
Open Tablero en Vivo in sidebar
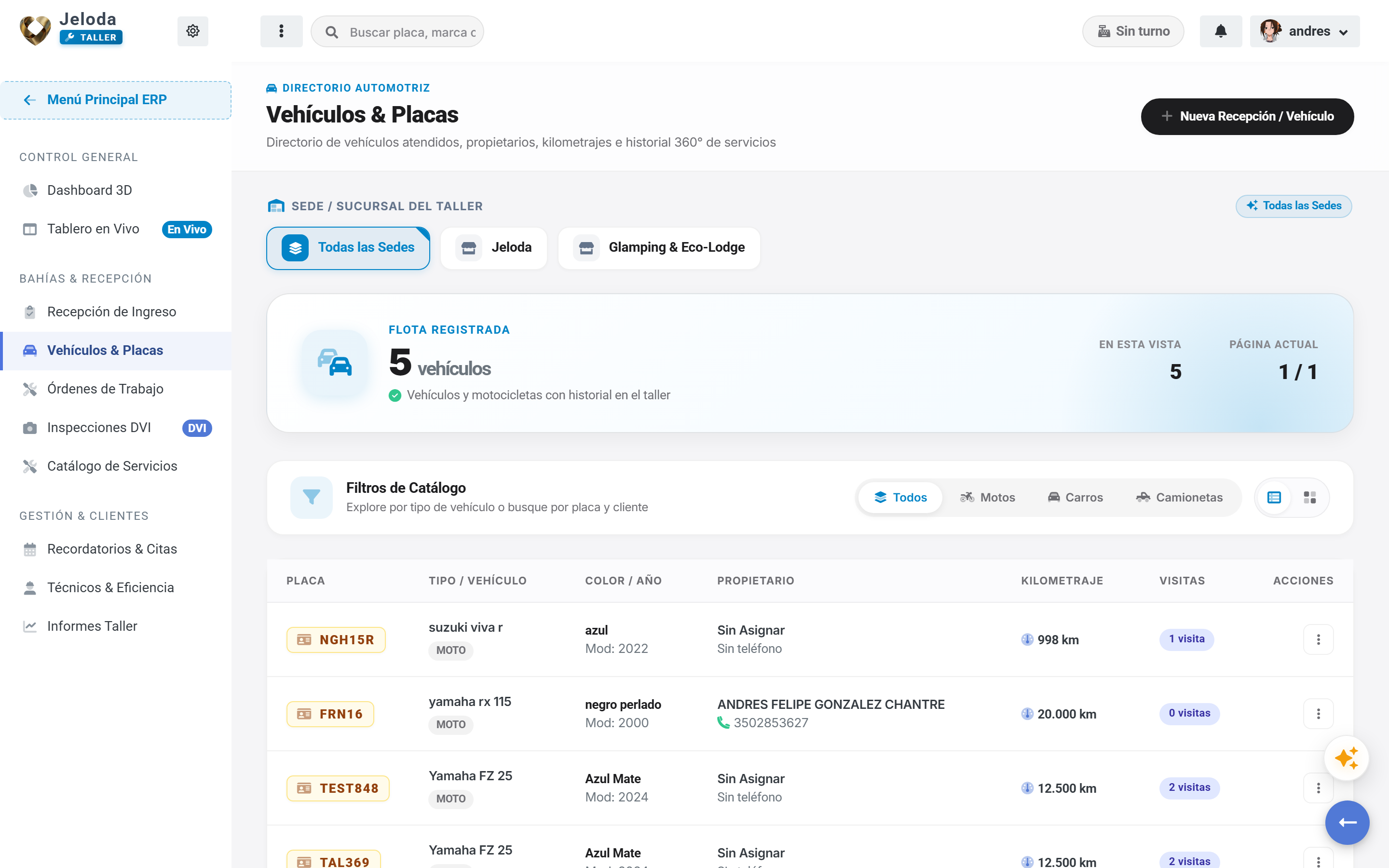(x=116, y=229)
